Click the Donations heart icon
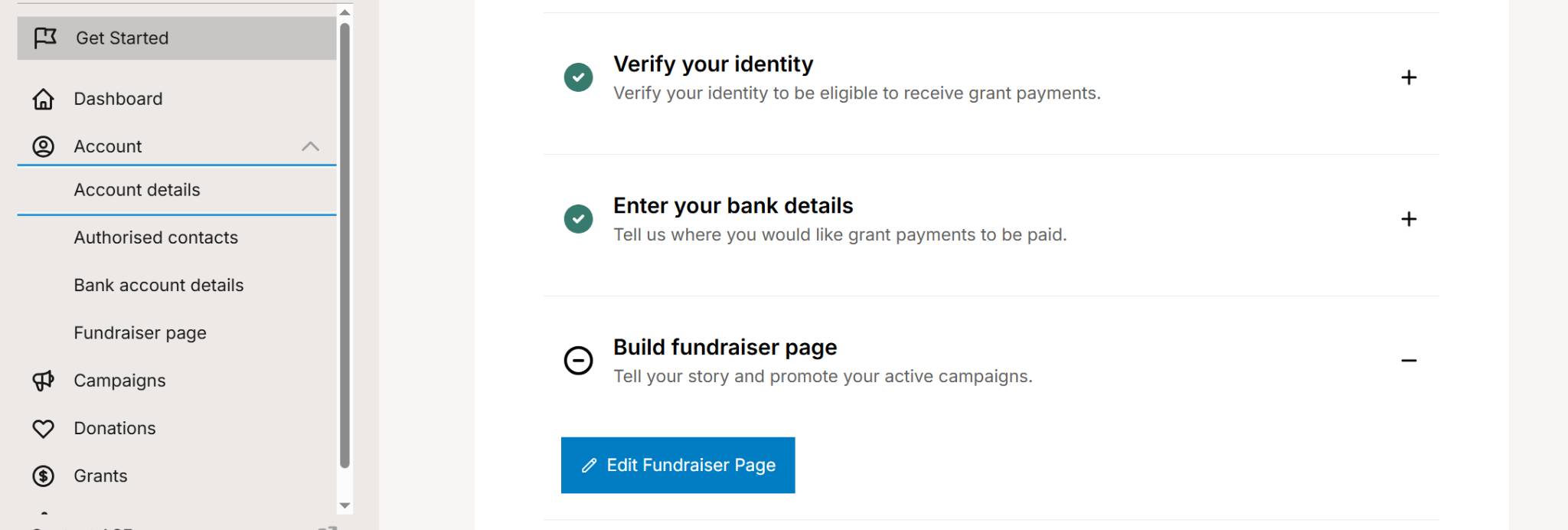Viewport: 1568px width, 530px height. tap(44, 428)
